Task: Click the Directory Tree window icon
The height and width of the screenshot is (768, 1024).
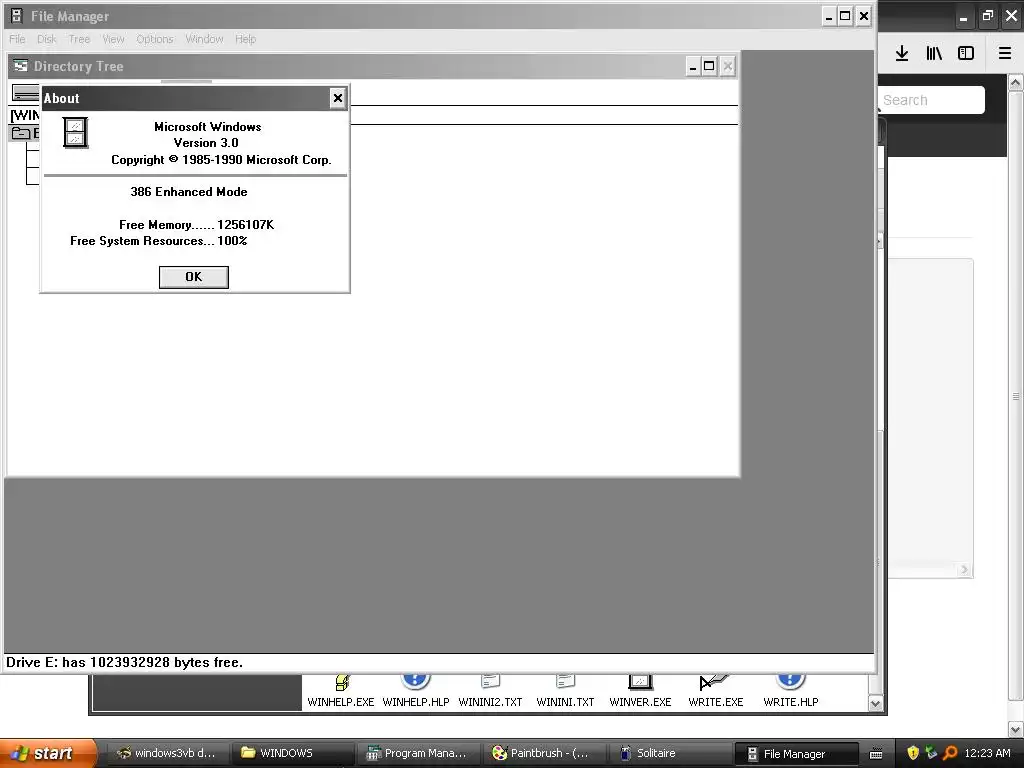Action: pos(21,66)
